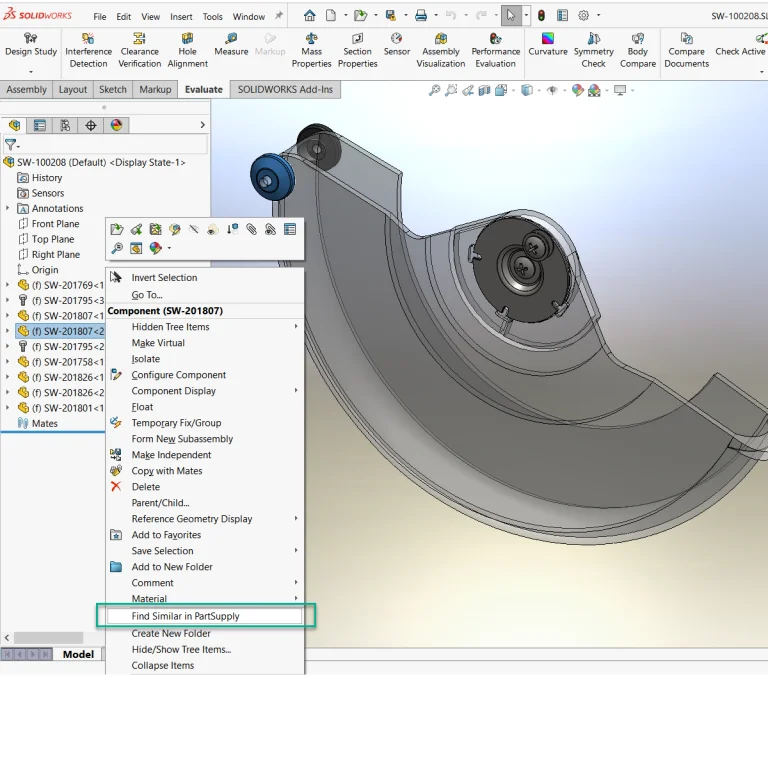The height and width of the screenshot is (768, 768).
Task: Click Open Part in the context toolbar
Action: [117, 229]
